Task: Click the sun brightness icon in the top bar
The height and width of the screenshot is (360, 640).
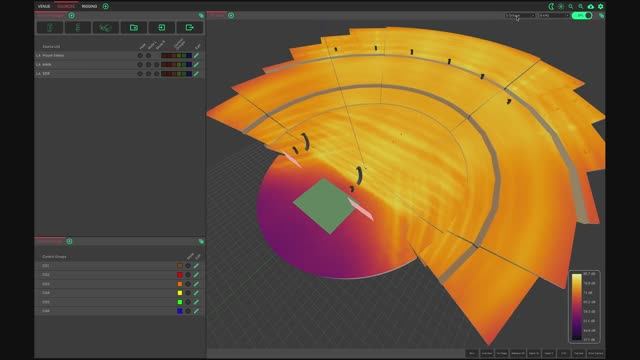Action: click(x=561, y=6)
